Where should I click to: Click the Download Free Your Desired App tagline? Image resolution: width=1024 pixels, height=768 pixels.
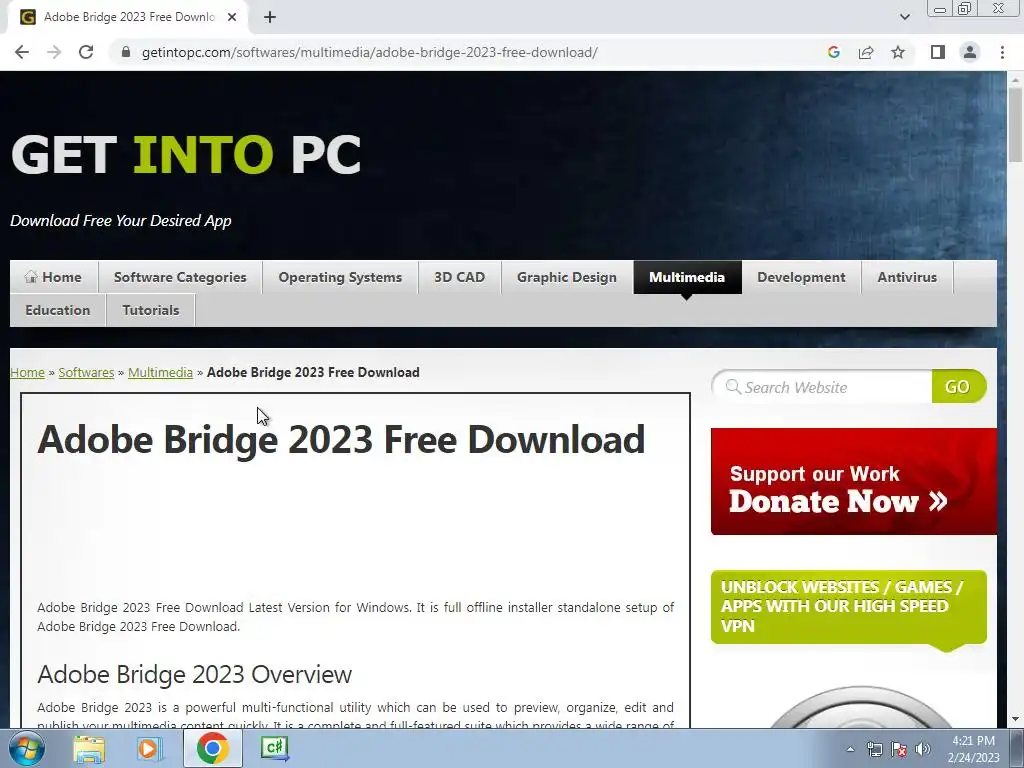coord(121,221)
